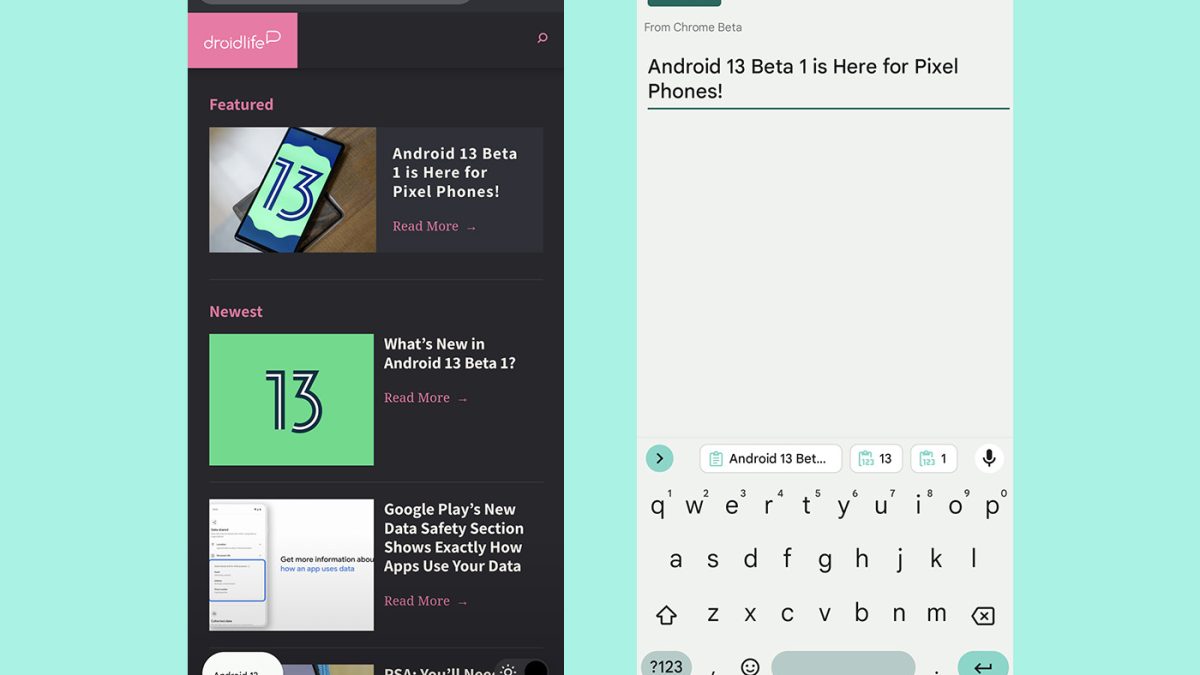Expand the keyboard suggestion strip arrow
Viewport: 1200px width, 675px height.
coord(659,458)
